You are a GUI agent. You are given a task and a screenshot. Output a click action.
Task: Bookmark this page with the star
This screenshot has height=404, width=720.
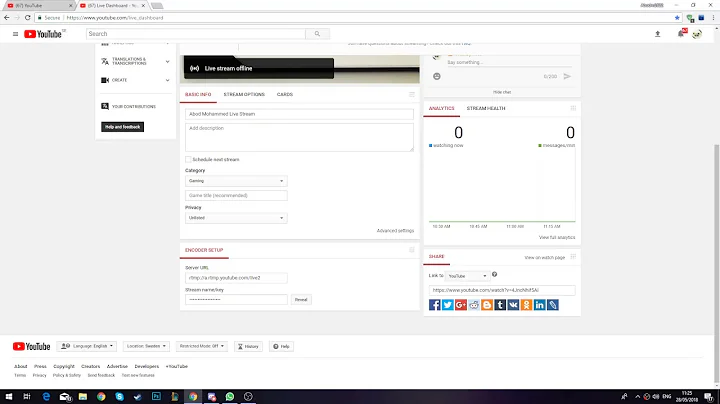coord(677,18)
